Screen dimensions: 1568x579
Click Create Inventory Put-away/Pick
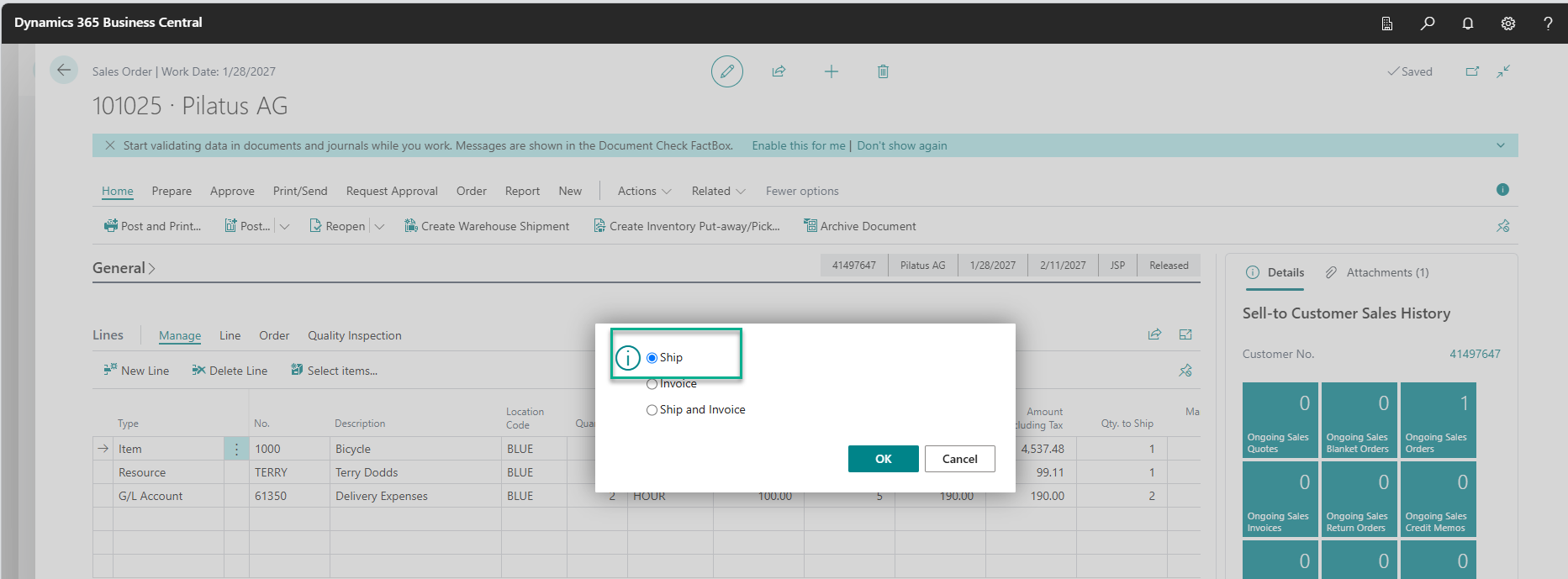pyautogui.click(x=686, y=226)
